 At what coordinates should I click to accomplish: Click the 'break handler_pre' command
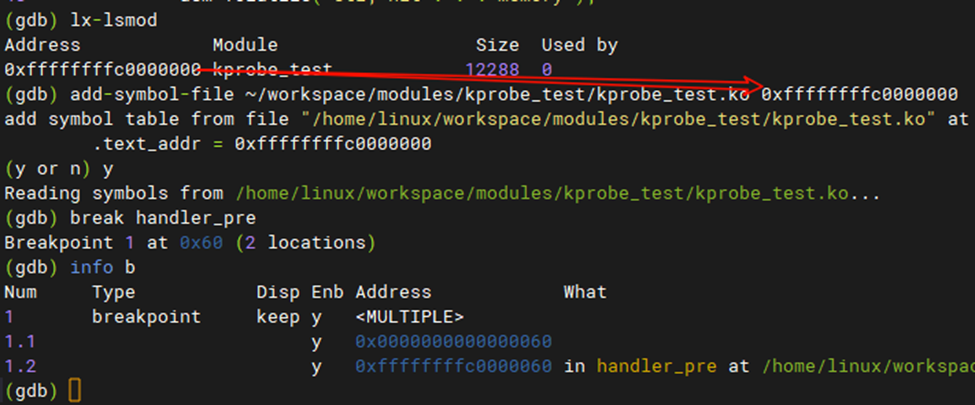[163, 218]
